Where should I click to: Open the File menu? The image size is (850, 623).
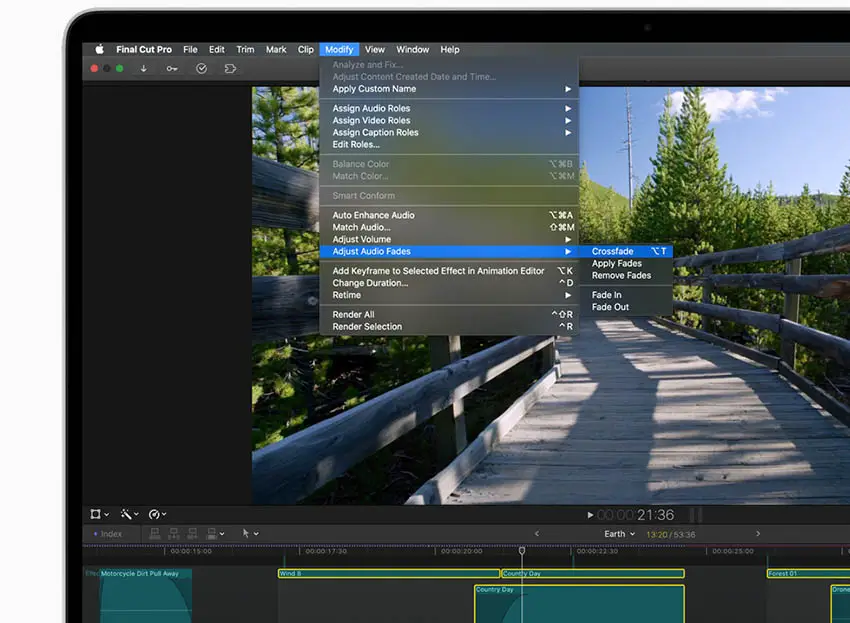[190, 49]
